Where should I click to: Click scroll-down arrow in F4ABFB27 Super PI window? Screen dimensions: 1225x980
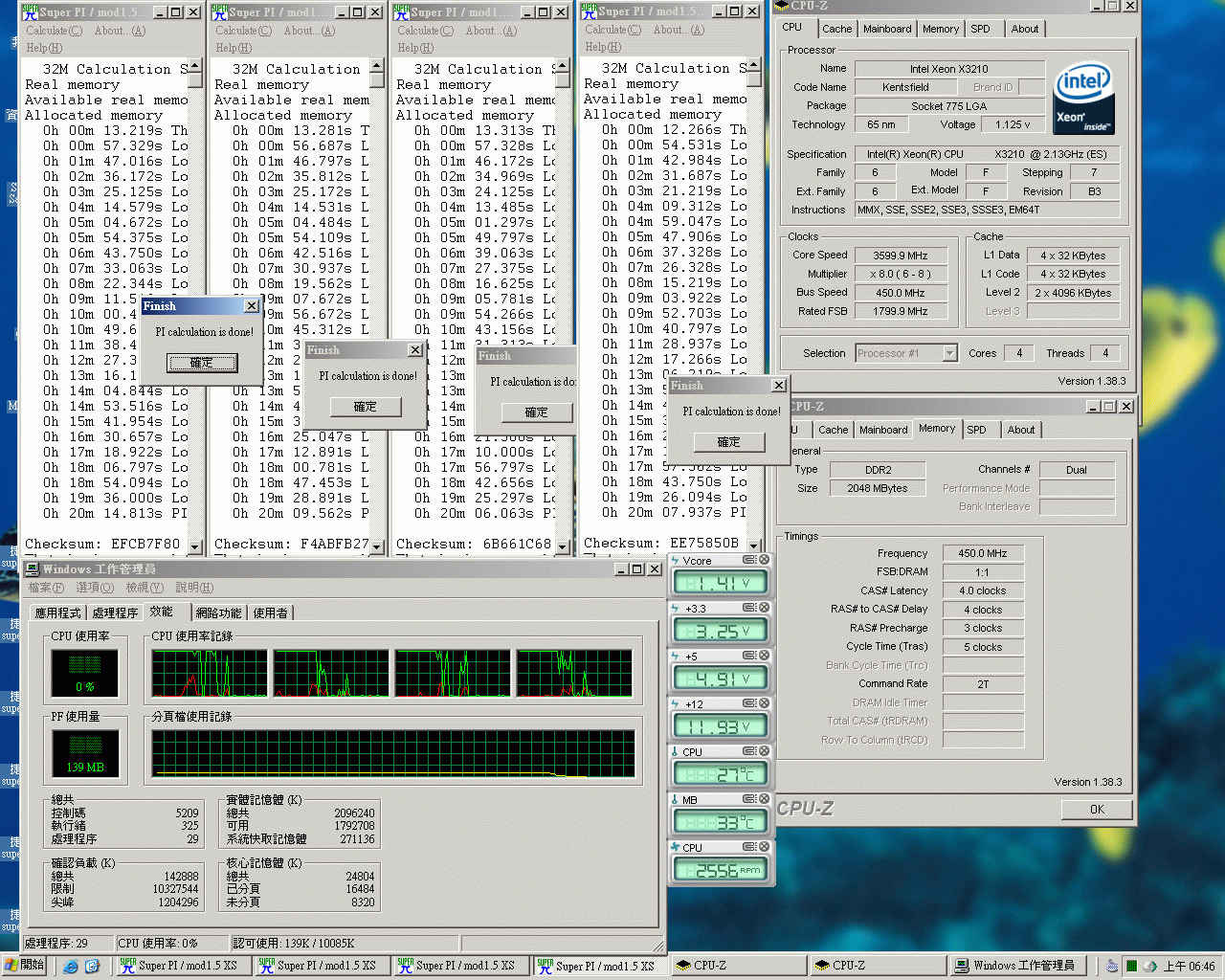376,546
